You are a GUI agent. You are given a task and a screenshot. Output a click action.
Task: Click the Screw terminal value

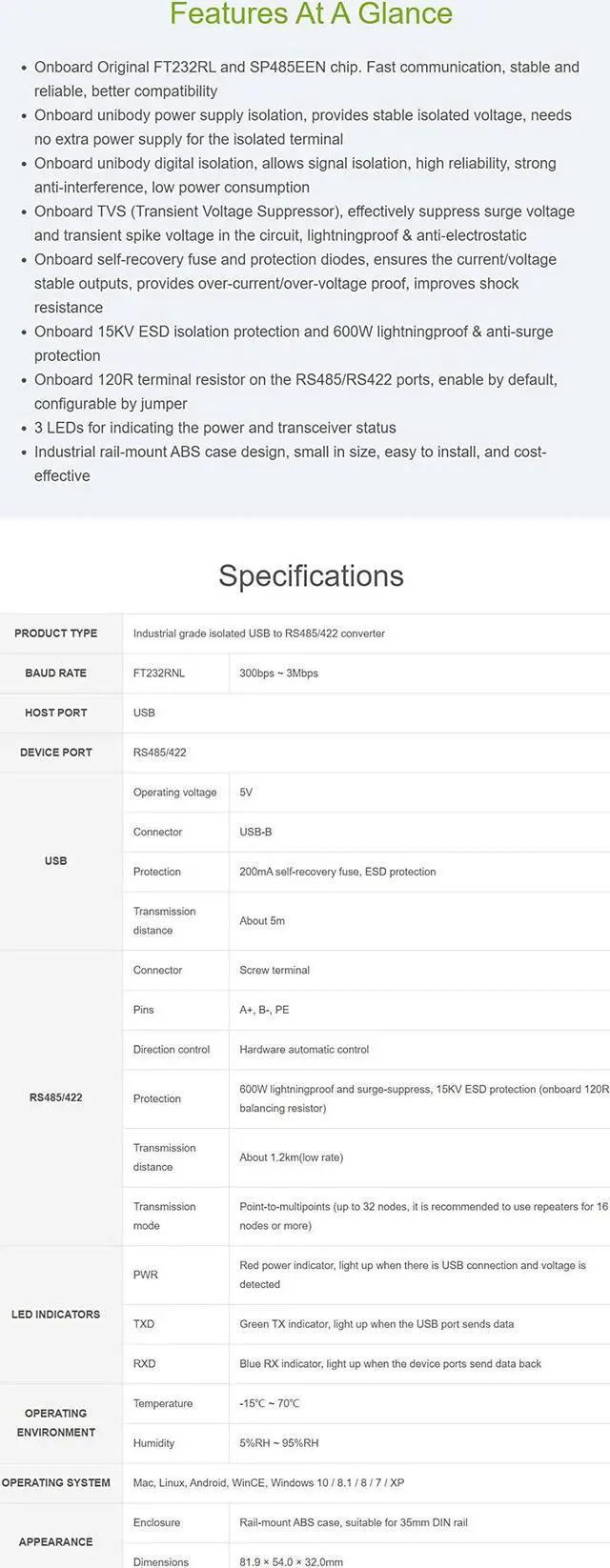click(274, 970)
